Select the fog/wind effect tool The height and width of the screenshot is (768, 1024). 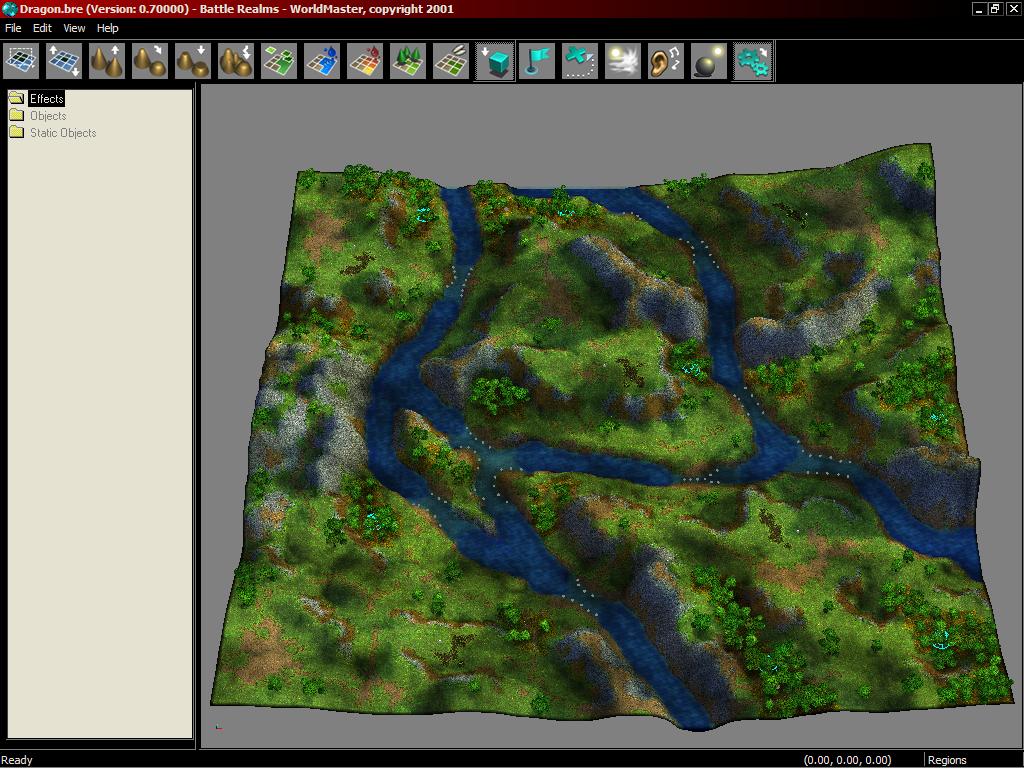(623, 61)
